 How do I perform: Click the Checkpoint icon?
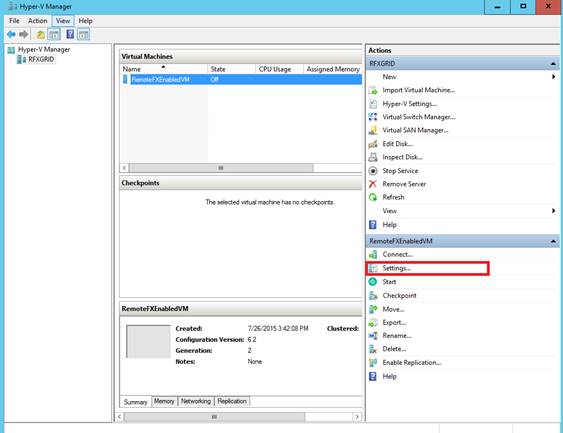(x=373, y=295)
